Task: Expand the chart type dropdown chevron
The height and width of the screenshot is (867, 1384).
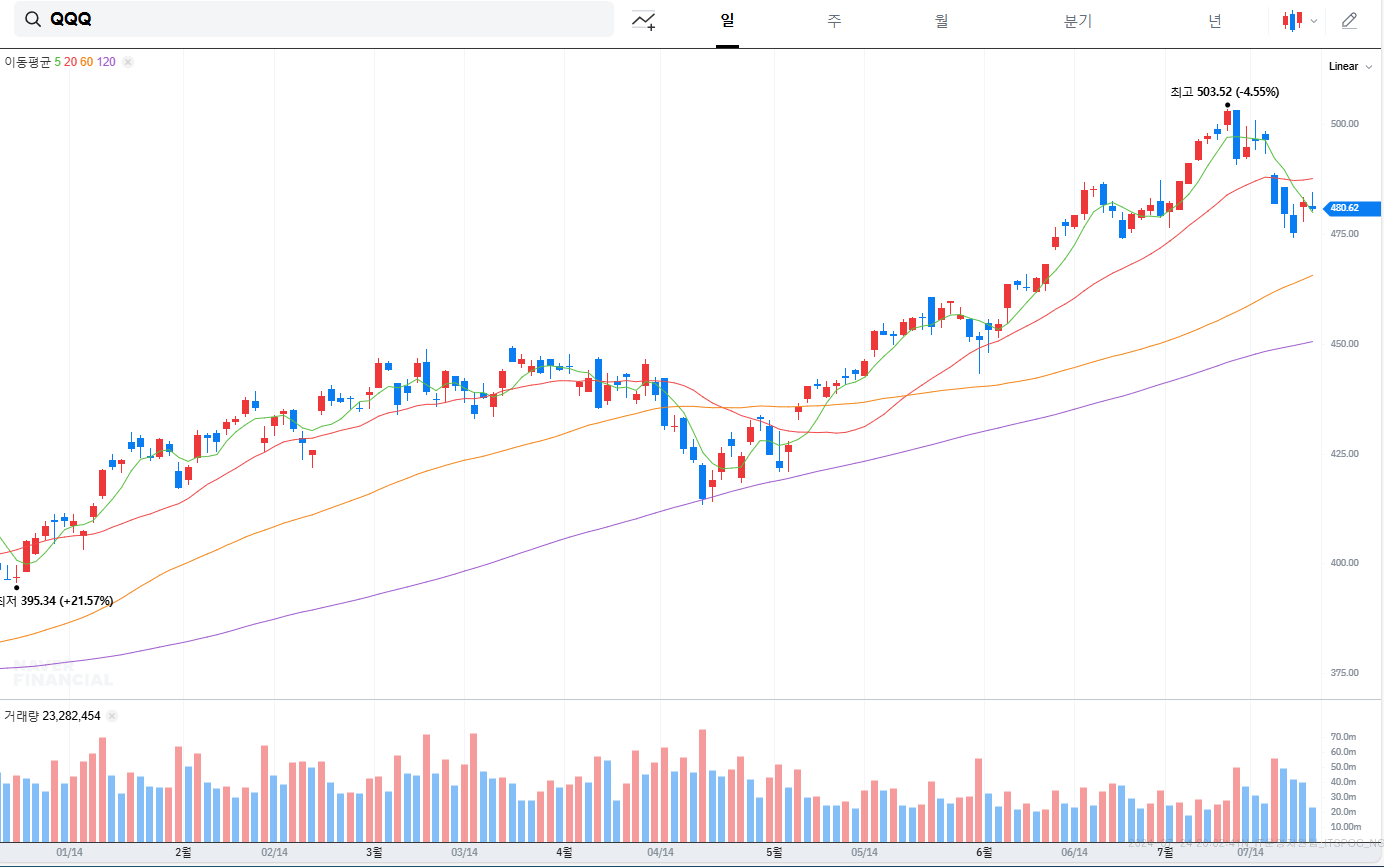Action: (1314, 21)
